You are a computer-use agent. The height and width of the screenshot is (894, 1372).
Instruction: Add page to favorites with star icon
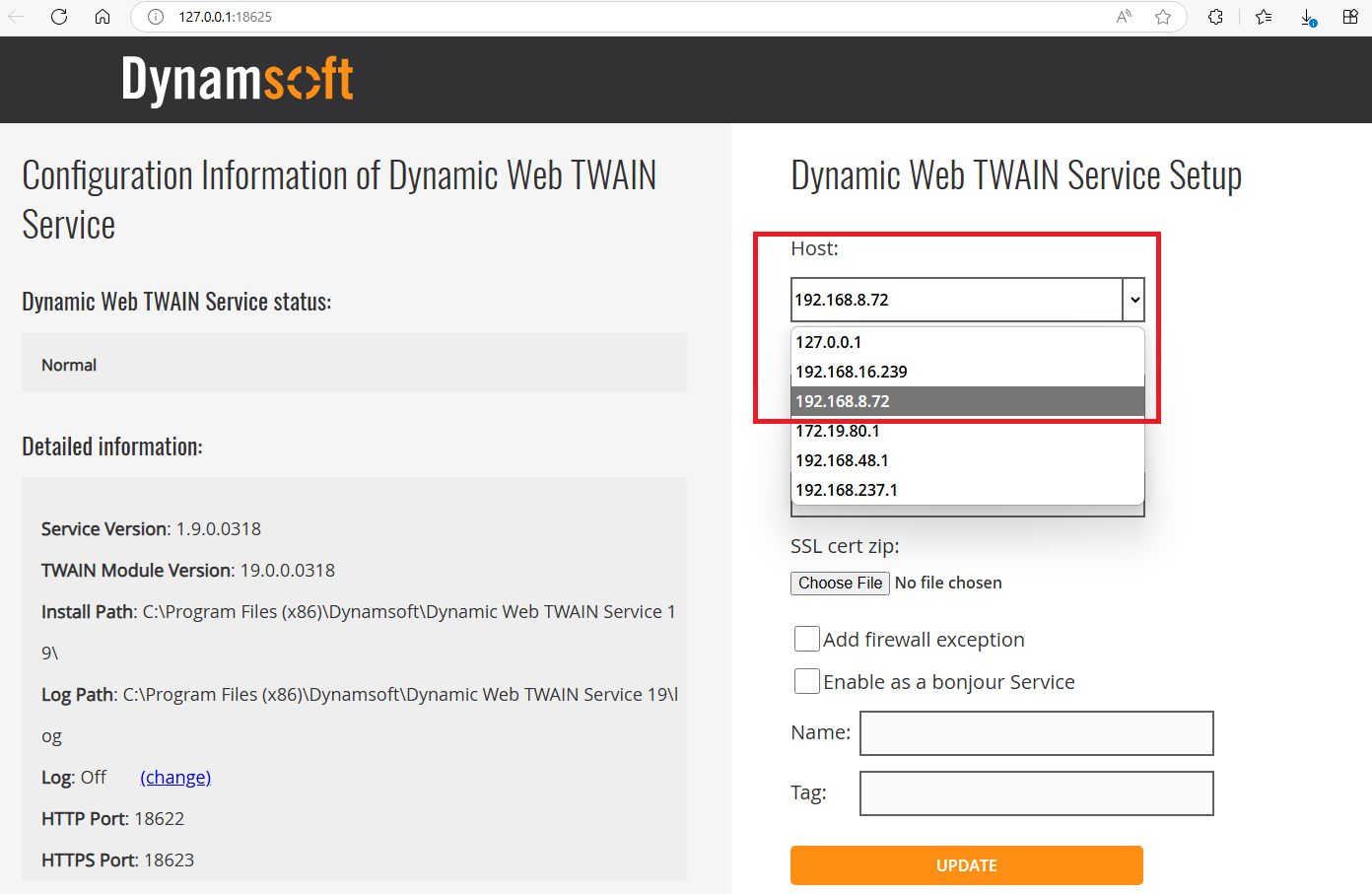[x=1163, y=17]
